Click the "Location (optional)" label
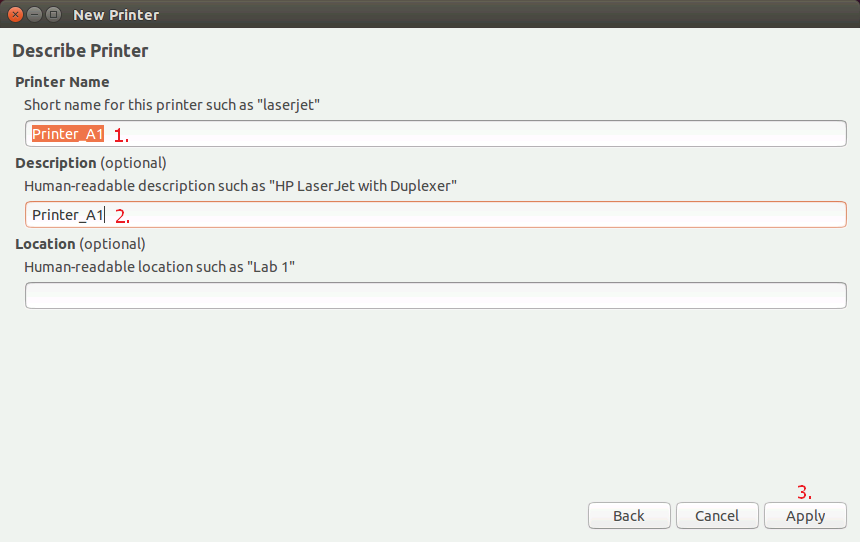Image resolution: width=860 pixels, height=542 pixels. pos(80,244)
